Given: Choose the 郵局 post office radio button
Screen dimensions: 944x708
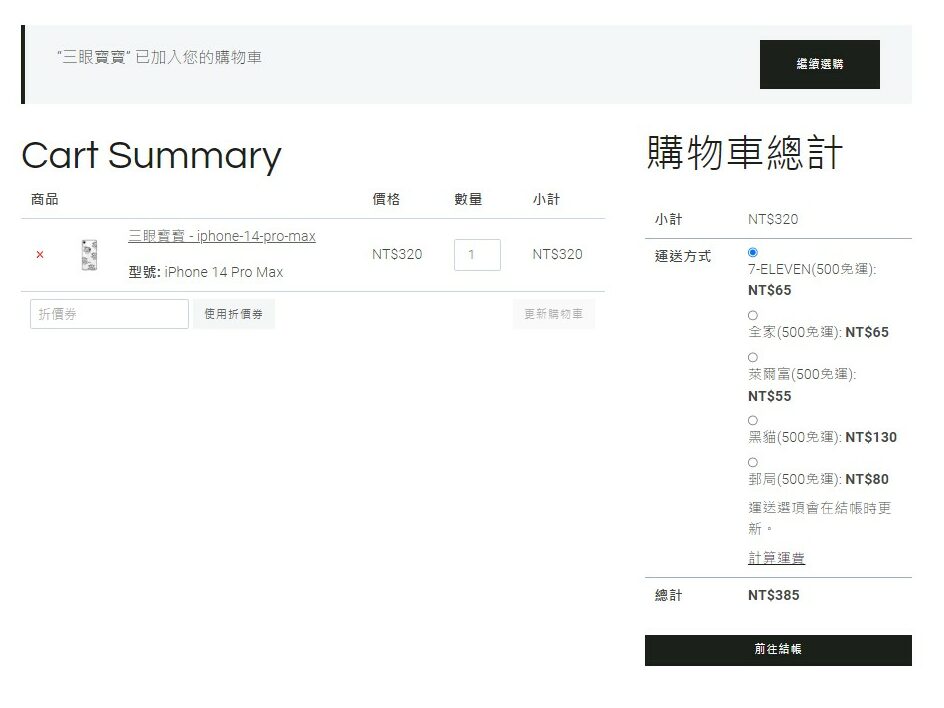Looking at the screenshot, I should (753, 462).
